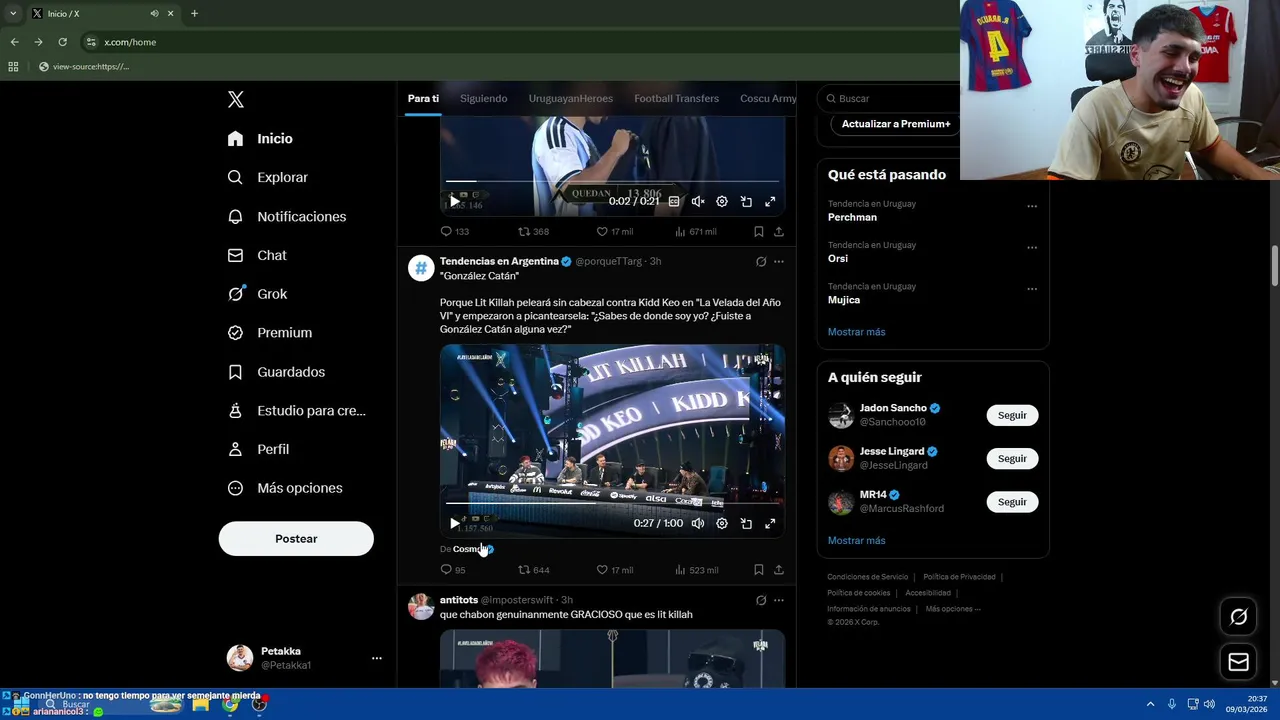This screenshot has height=720, width=1280.
Task: Open Estudio para creadores
Action: [296, 411]
